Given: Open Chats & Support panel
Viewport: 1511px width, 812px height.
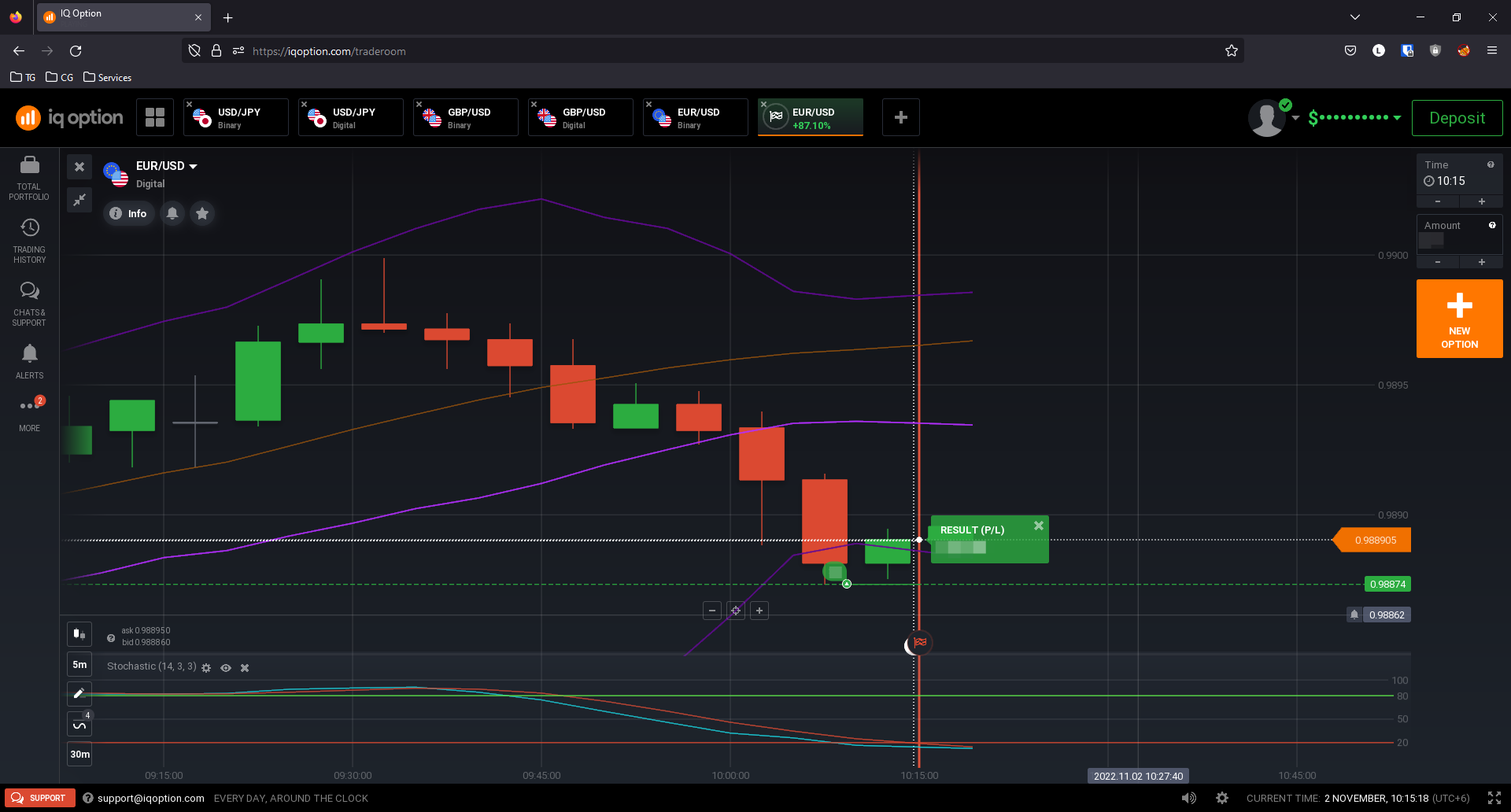Looking at the screenshot, I should tap(29, 304).
